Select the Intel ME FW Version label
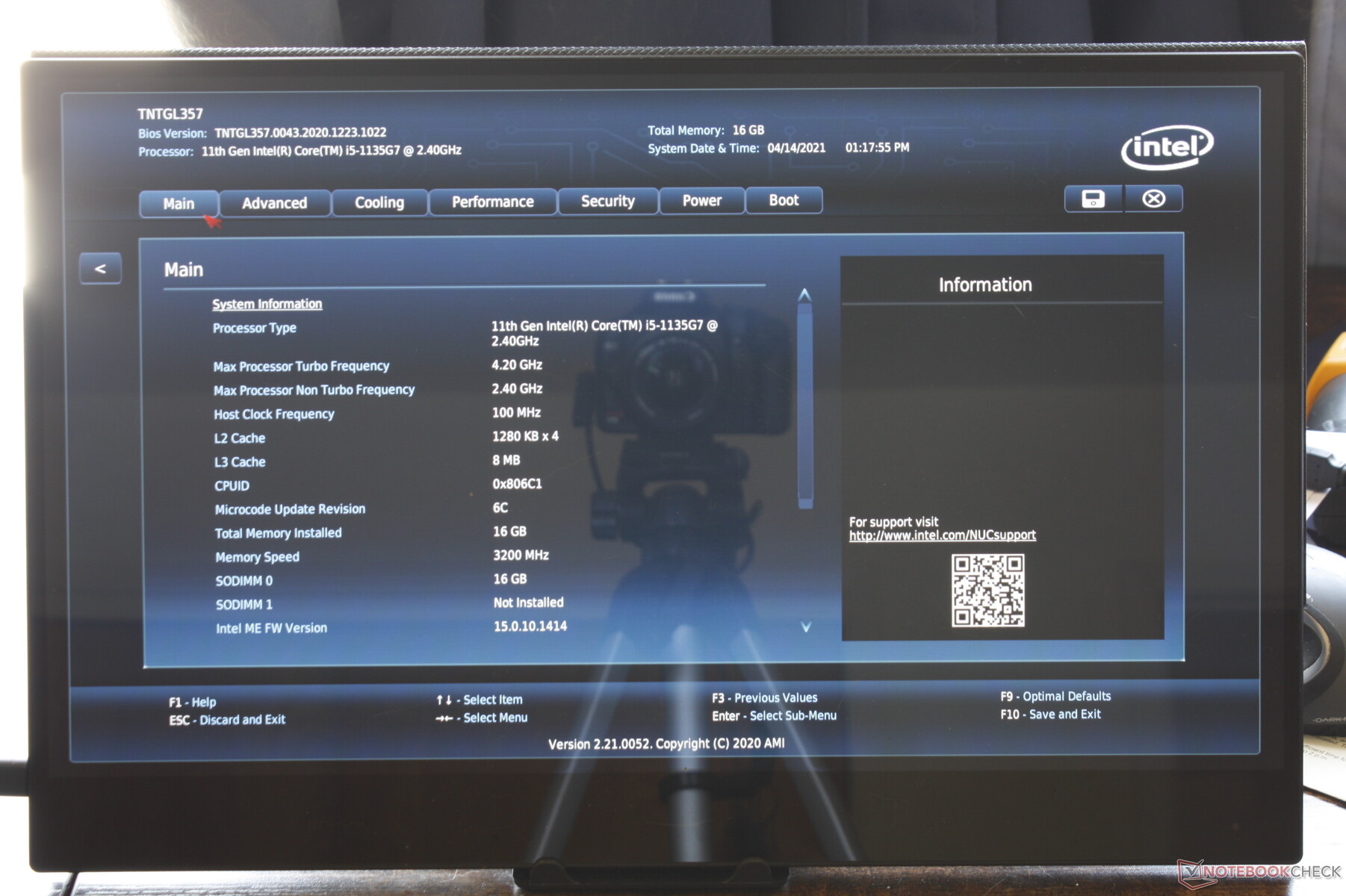The height and width of the screenshot is (896, 1346). click(271, 629)
